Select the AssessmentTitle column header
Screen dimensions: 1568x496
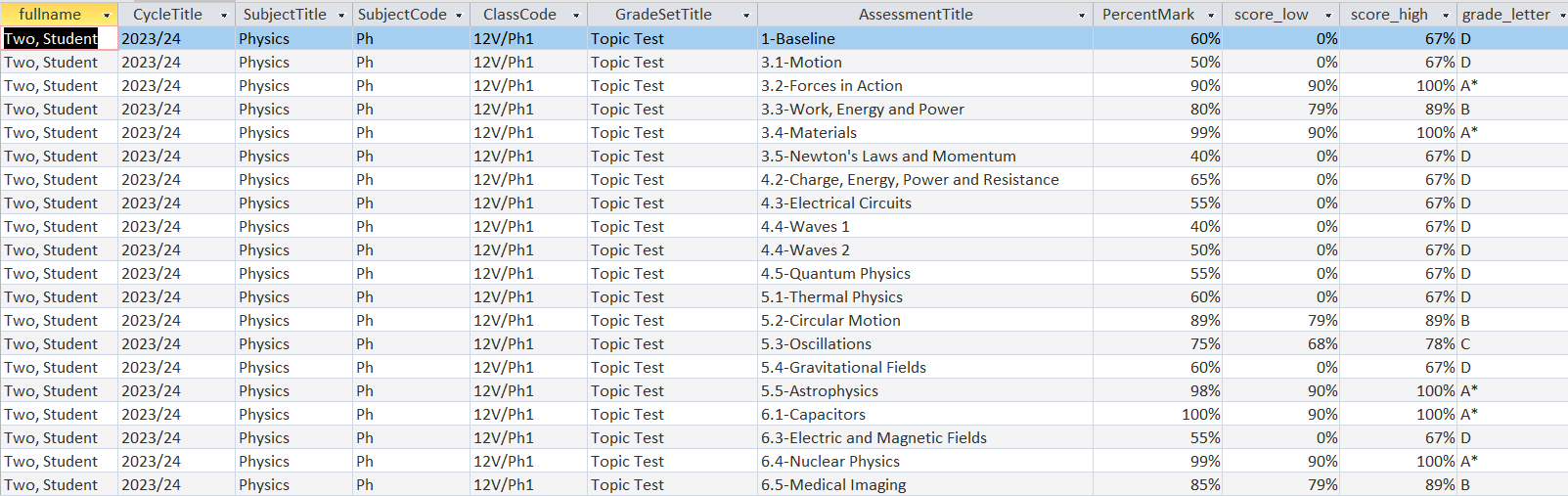click(916, 15)
